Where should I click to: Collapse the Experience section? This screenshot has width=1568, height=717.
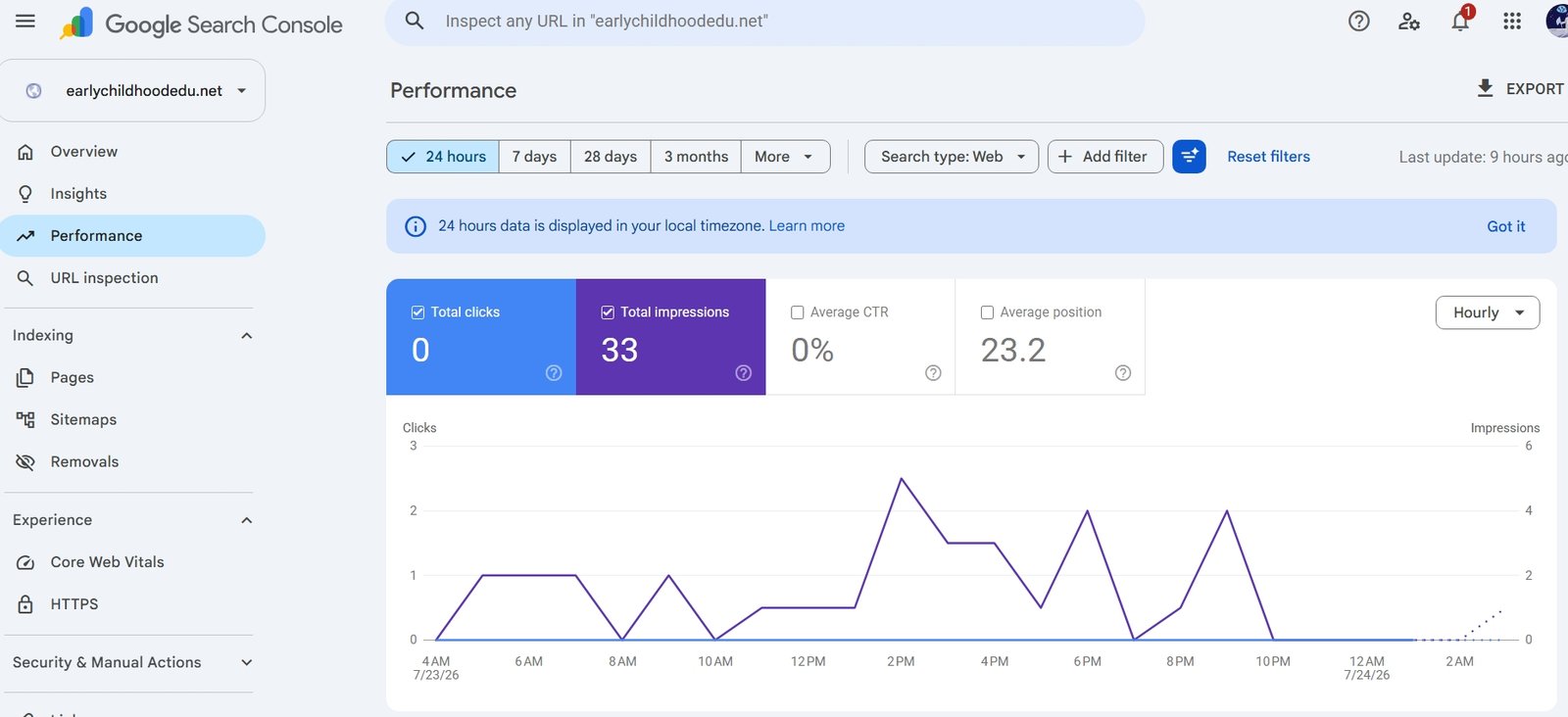pos(247,520)
